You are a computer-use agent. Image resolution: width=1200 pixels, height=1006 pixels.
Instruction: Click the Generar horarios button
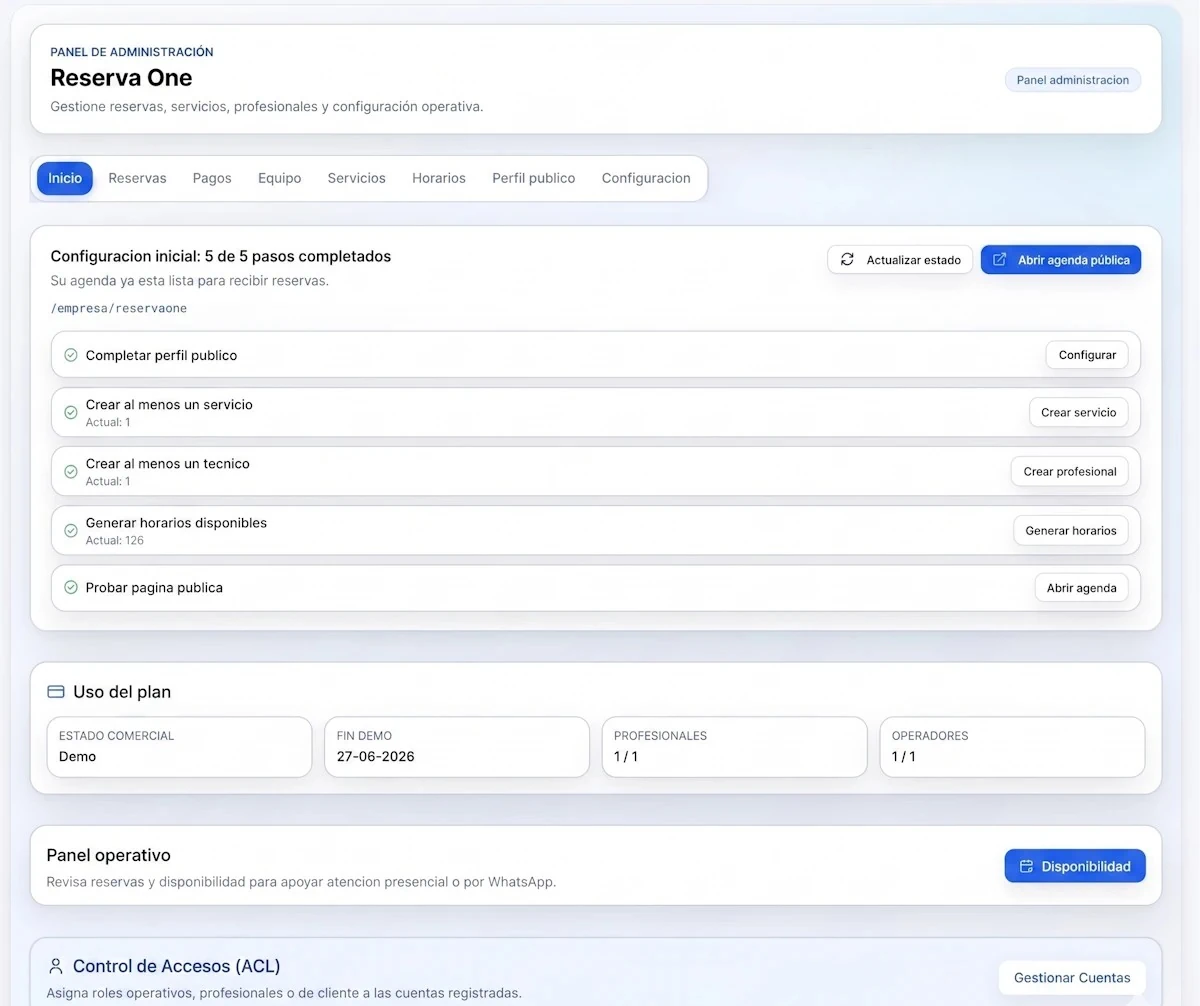pos(1071,530)
